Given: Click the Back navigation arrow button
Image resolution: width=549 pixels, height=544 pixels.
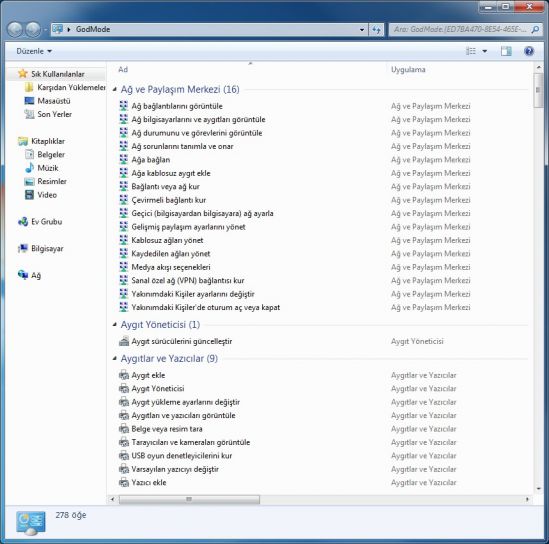Looking at the screenshot, I should (15, 29).
